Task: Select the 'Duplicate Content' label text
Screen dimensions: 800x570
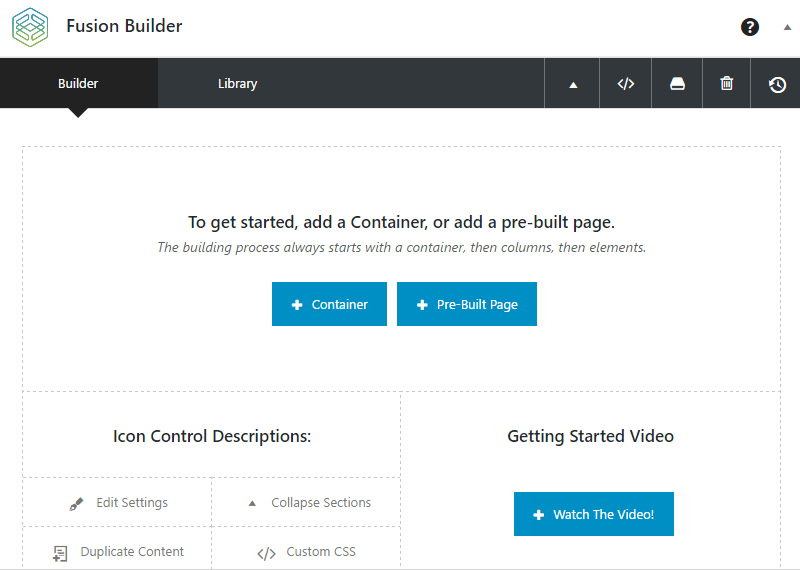Action: [132, 552]
